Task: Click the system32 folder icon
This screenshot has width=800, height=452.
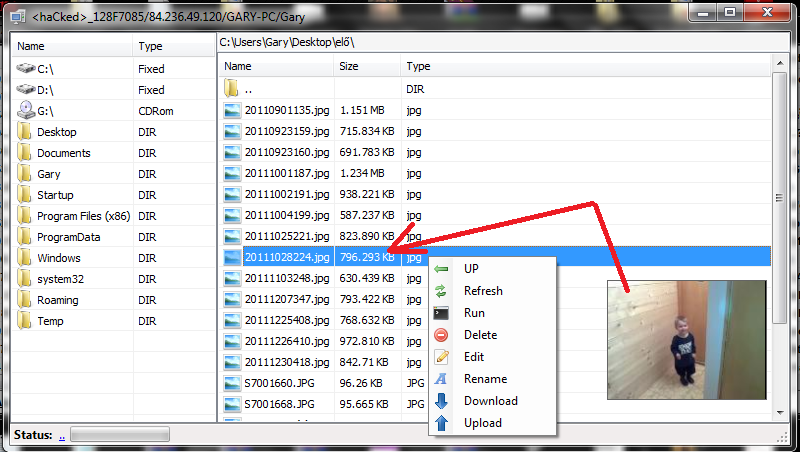Action: [x=24, y=279]
